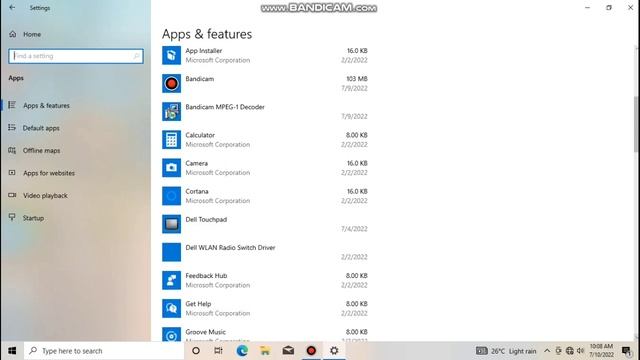
Task: Click the 7/4/2022 date for Dell Touchpad
Action: coord(354,229)
